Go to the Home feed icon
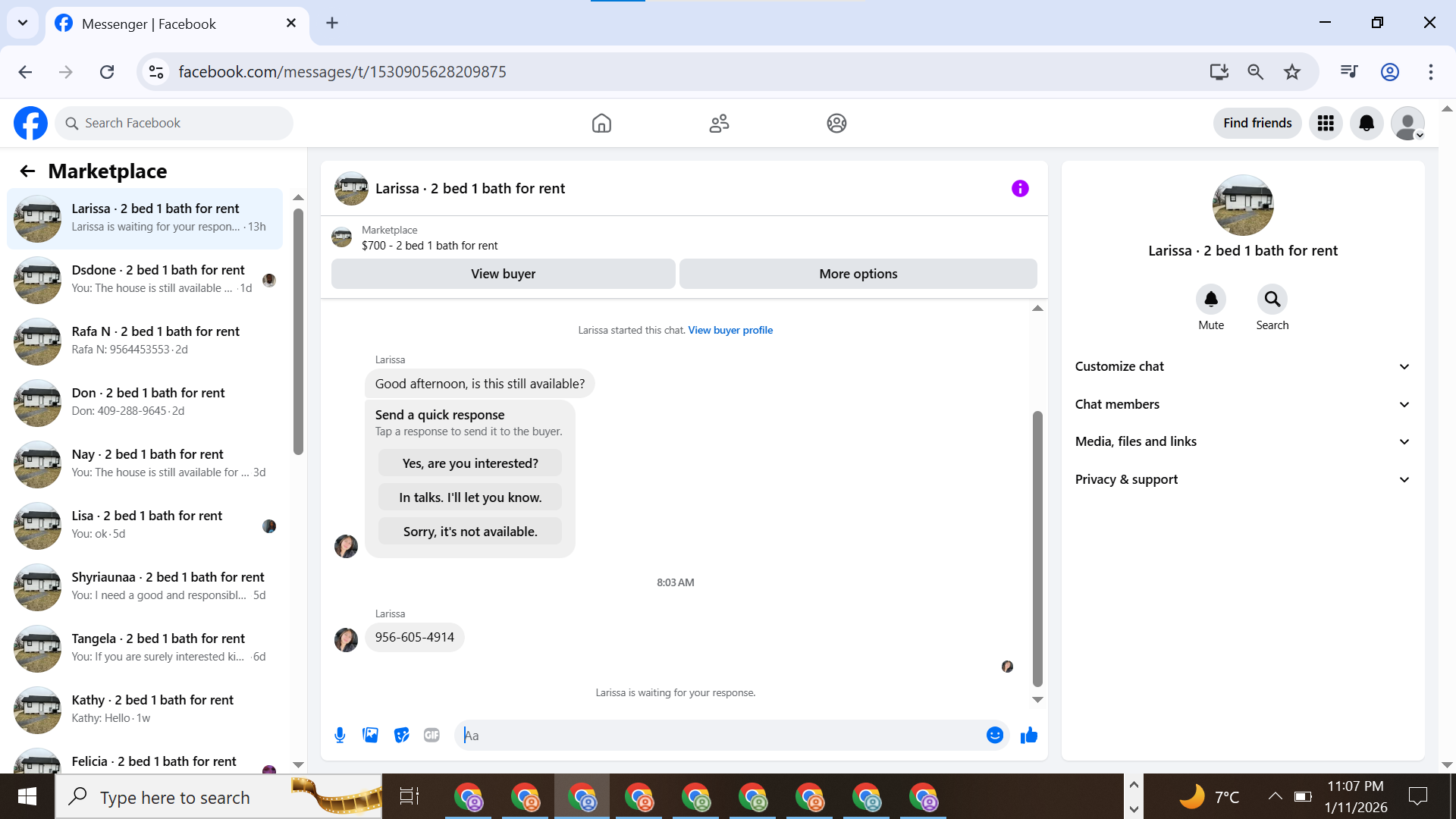This screenshot has width=1456, height=819. [601, 123]
